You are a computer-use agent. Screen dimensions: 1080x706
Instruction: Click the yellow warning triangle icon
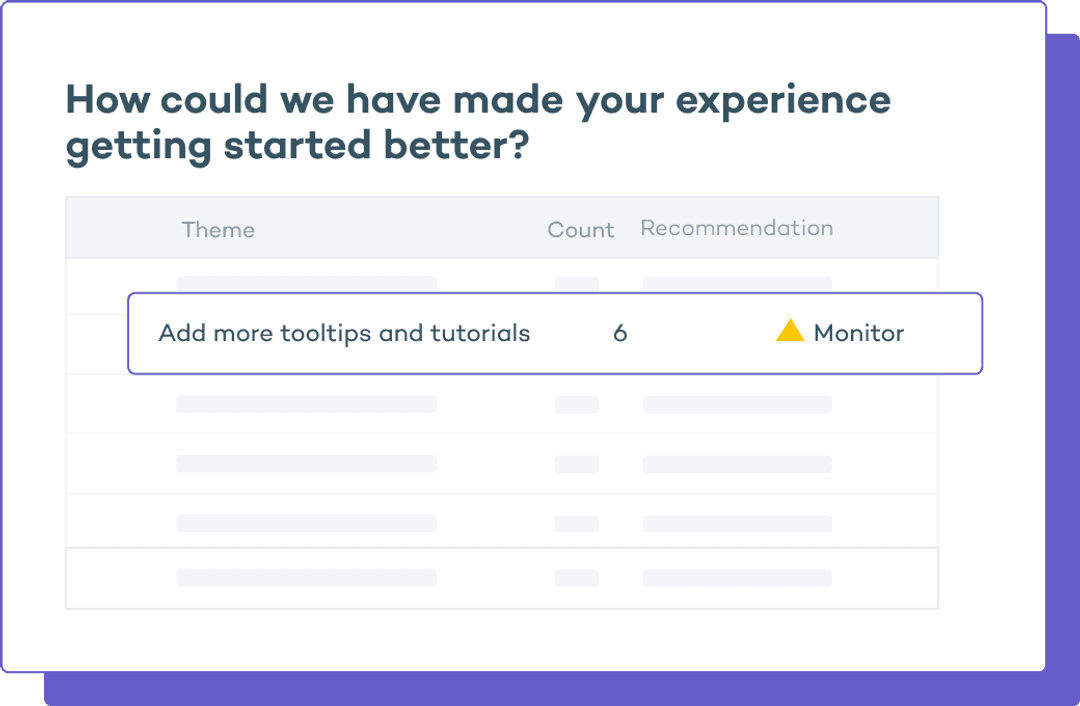click(x=790, y=331)
